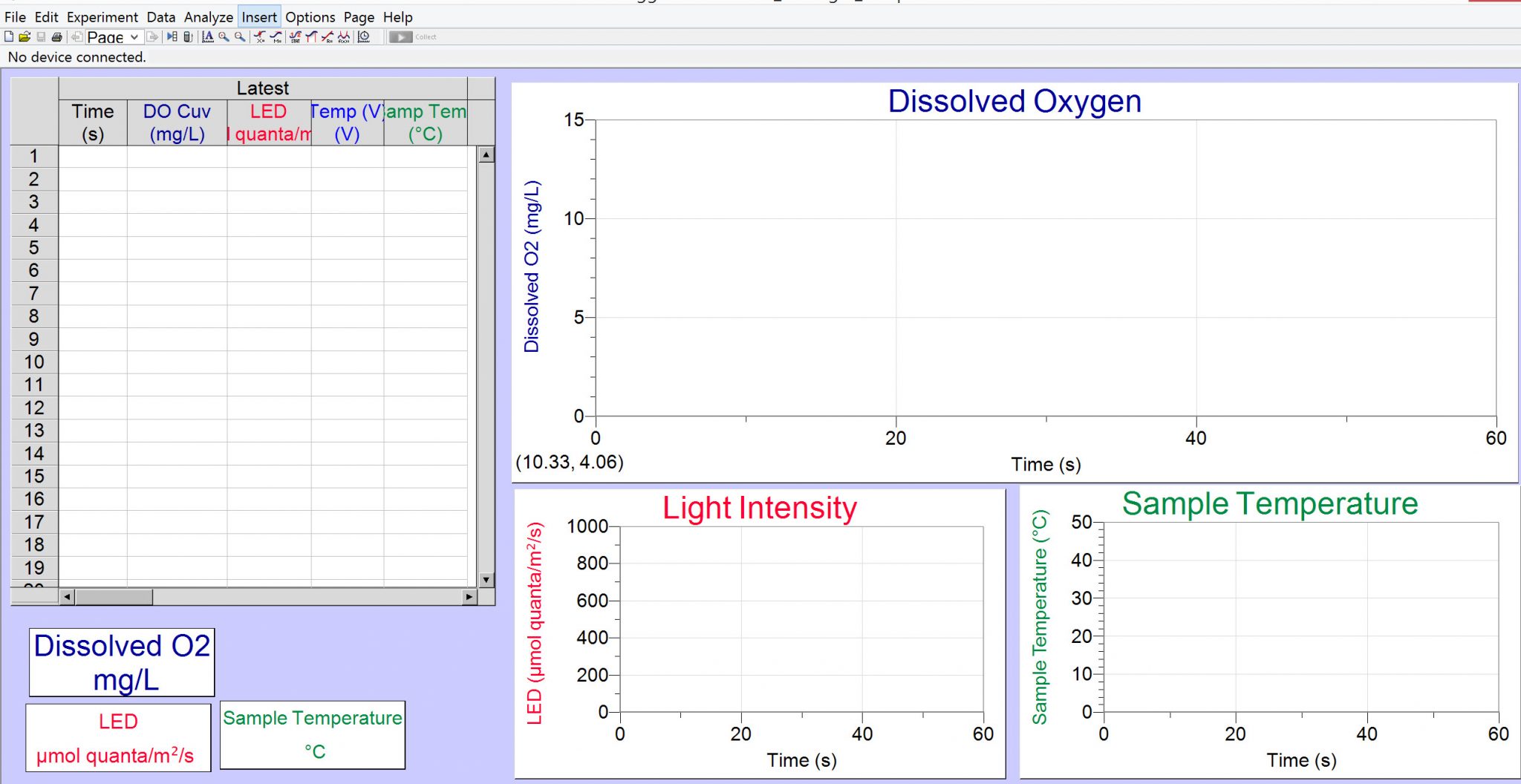Open the Data Collection clock settings

[x=364, y=36]
